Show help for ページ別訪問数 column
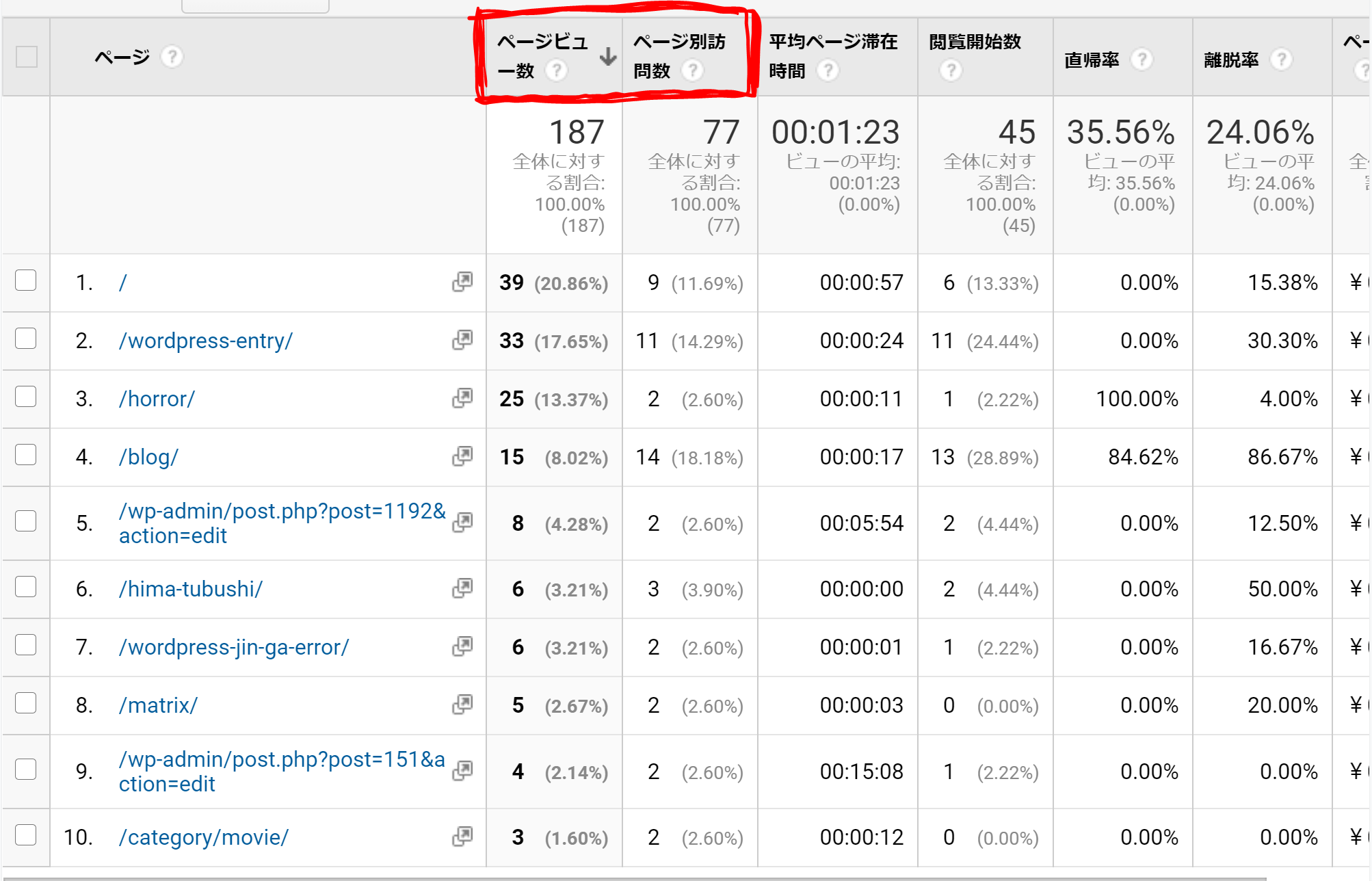Viewport: 1372px width, 881px height. click(692, 70)
